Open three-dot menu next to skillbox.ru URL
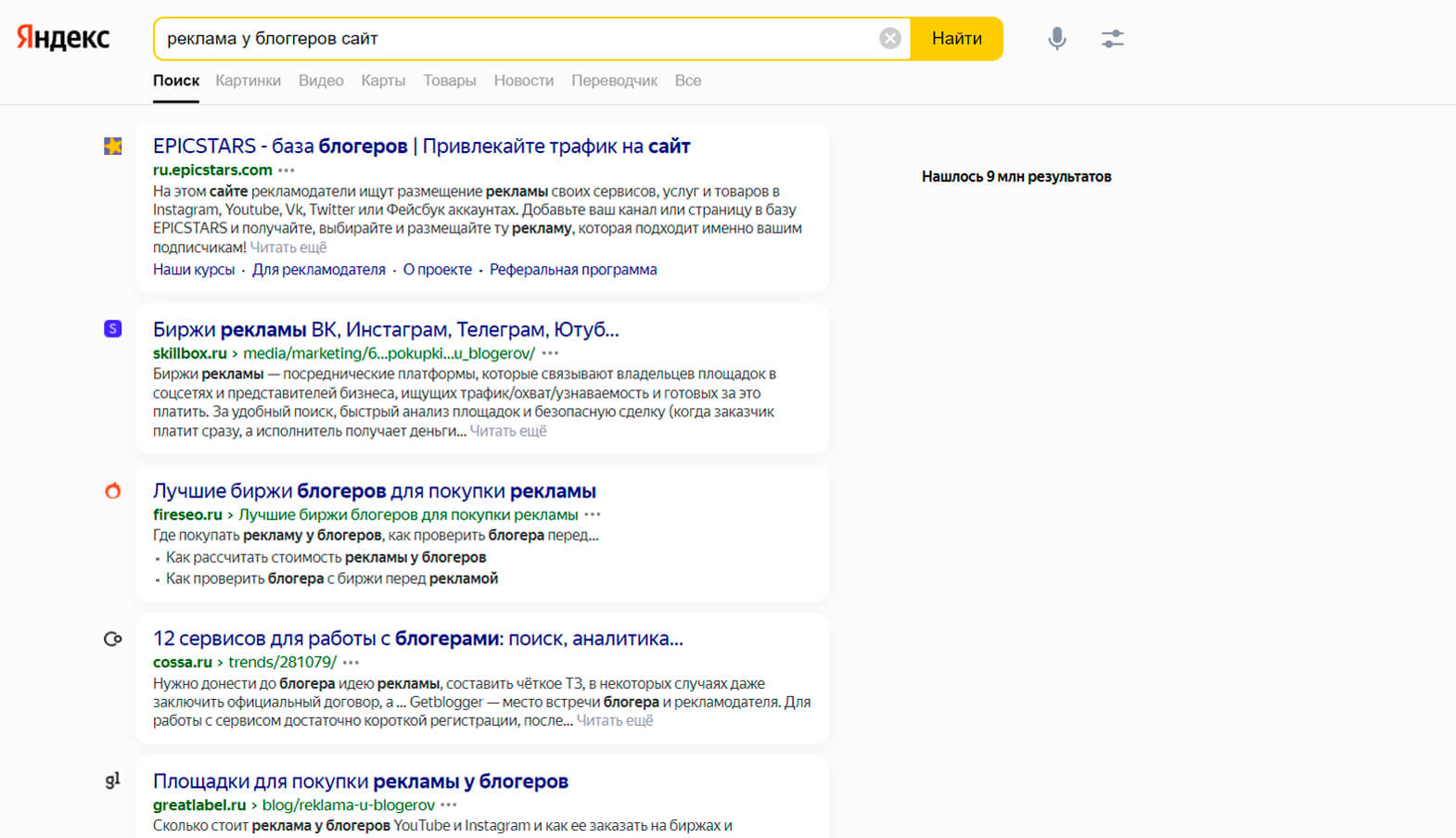This screenshot has width=1456, height=838. click(x=550, y=353)
